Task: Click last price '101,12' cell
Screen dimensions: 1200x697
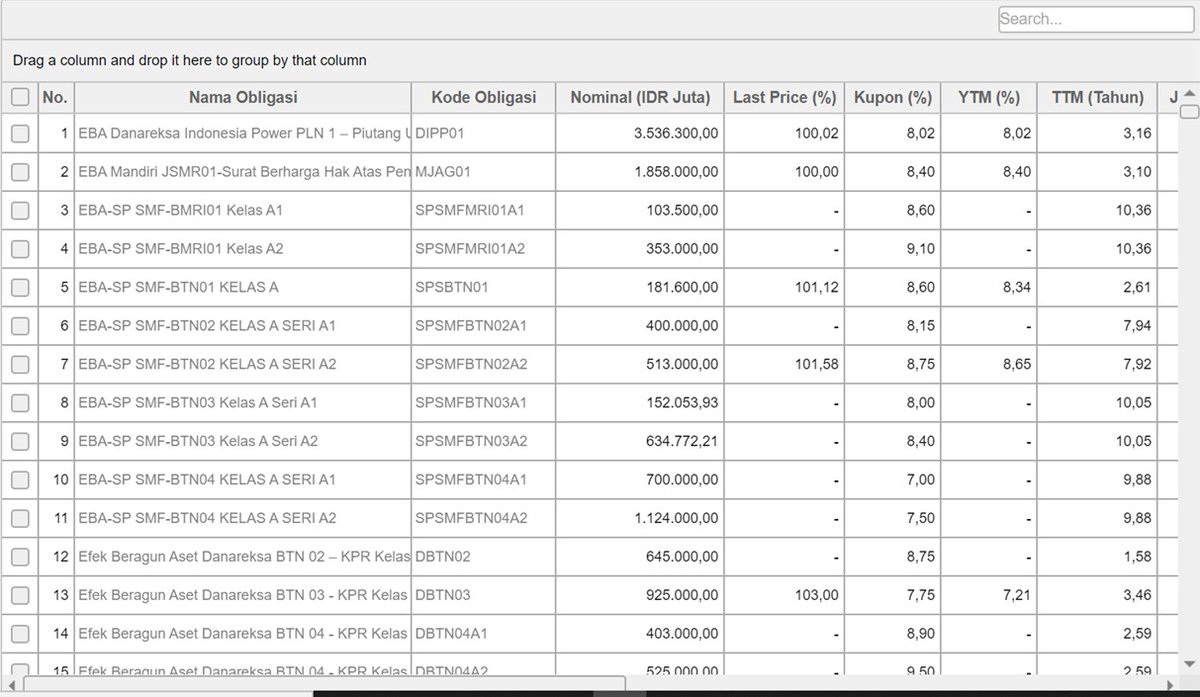Action: 785,287
